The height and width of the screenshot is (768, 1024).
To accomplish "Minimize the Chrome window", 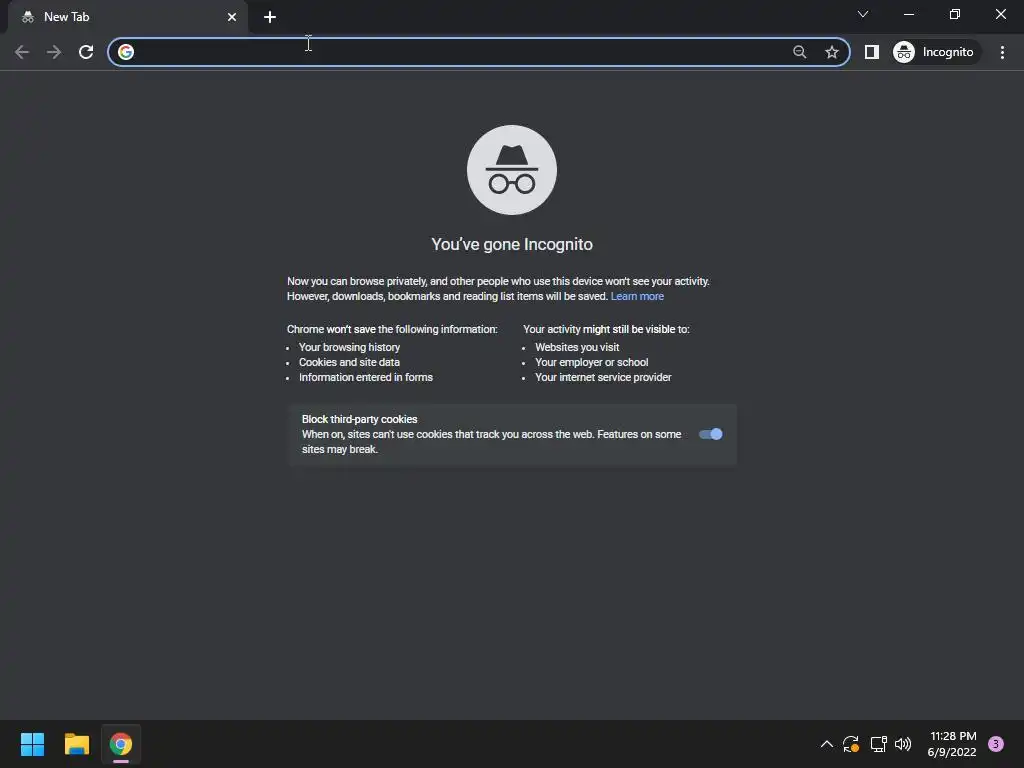I will (x=909, y=14).
